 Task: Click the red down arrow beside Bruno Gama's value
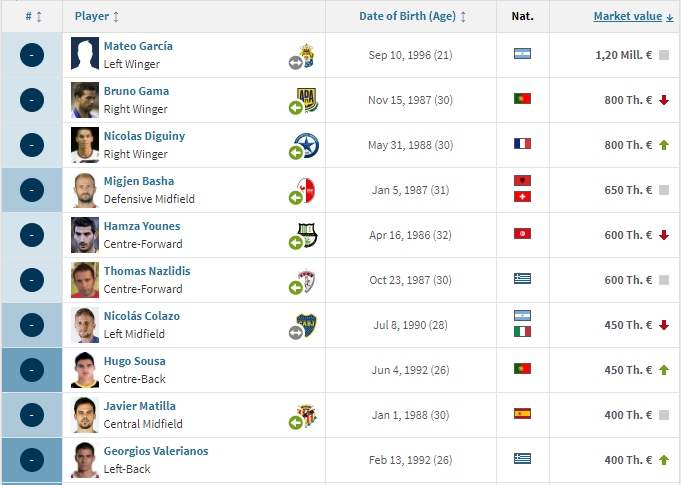[x=664, y=100]
